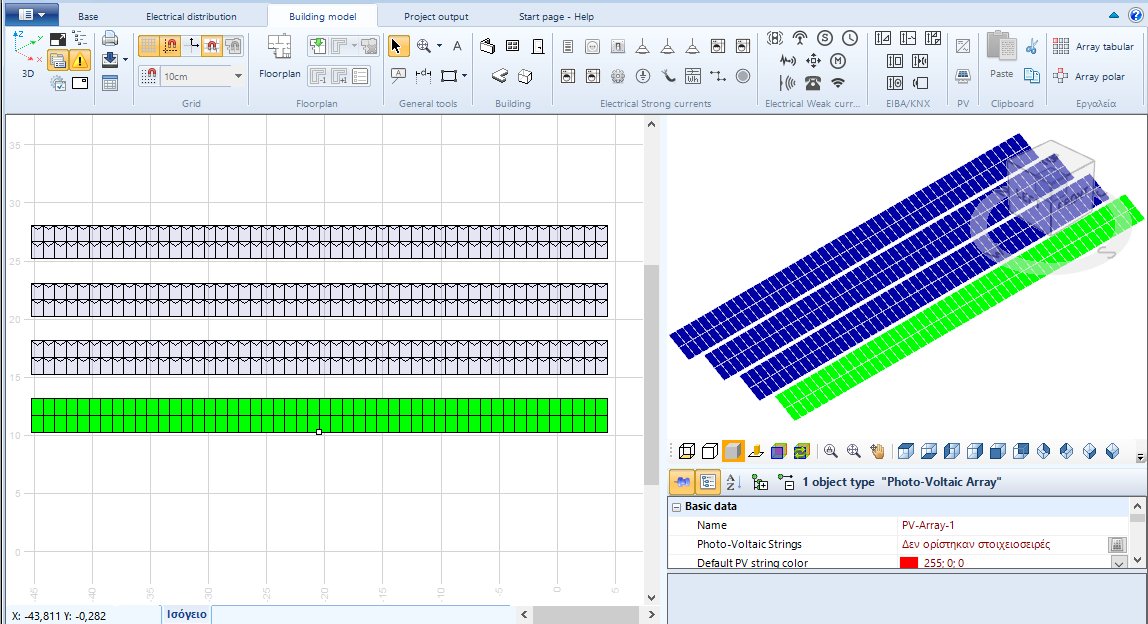Click the Wi-Fi symbol icon
Screen dimensions: 1148x624
[838, 83]
